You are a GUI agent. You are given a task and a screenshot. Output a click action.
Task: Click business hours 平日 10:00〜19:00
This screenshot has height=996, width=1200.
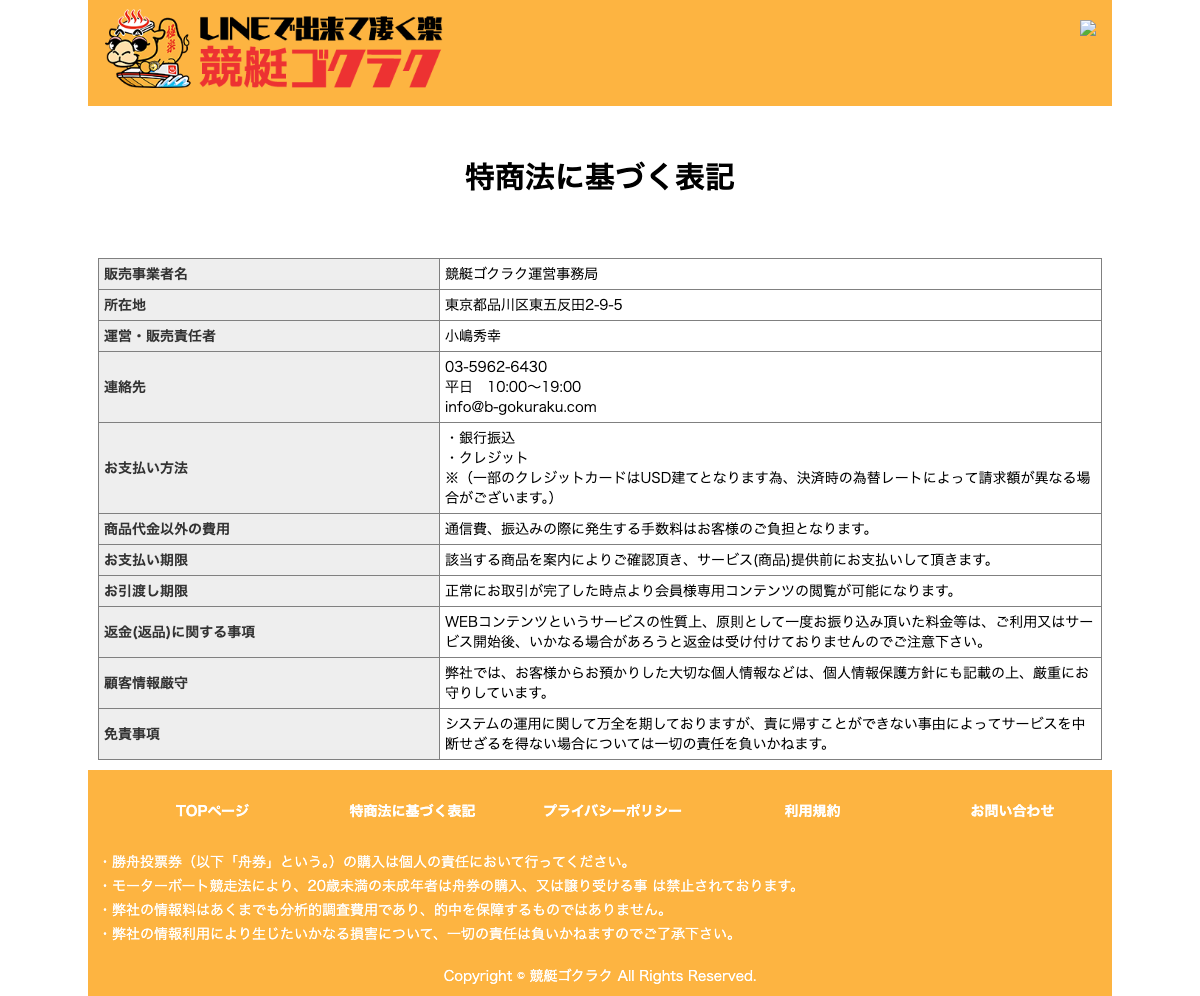point(513,387)
